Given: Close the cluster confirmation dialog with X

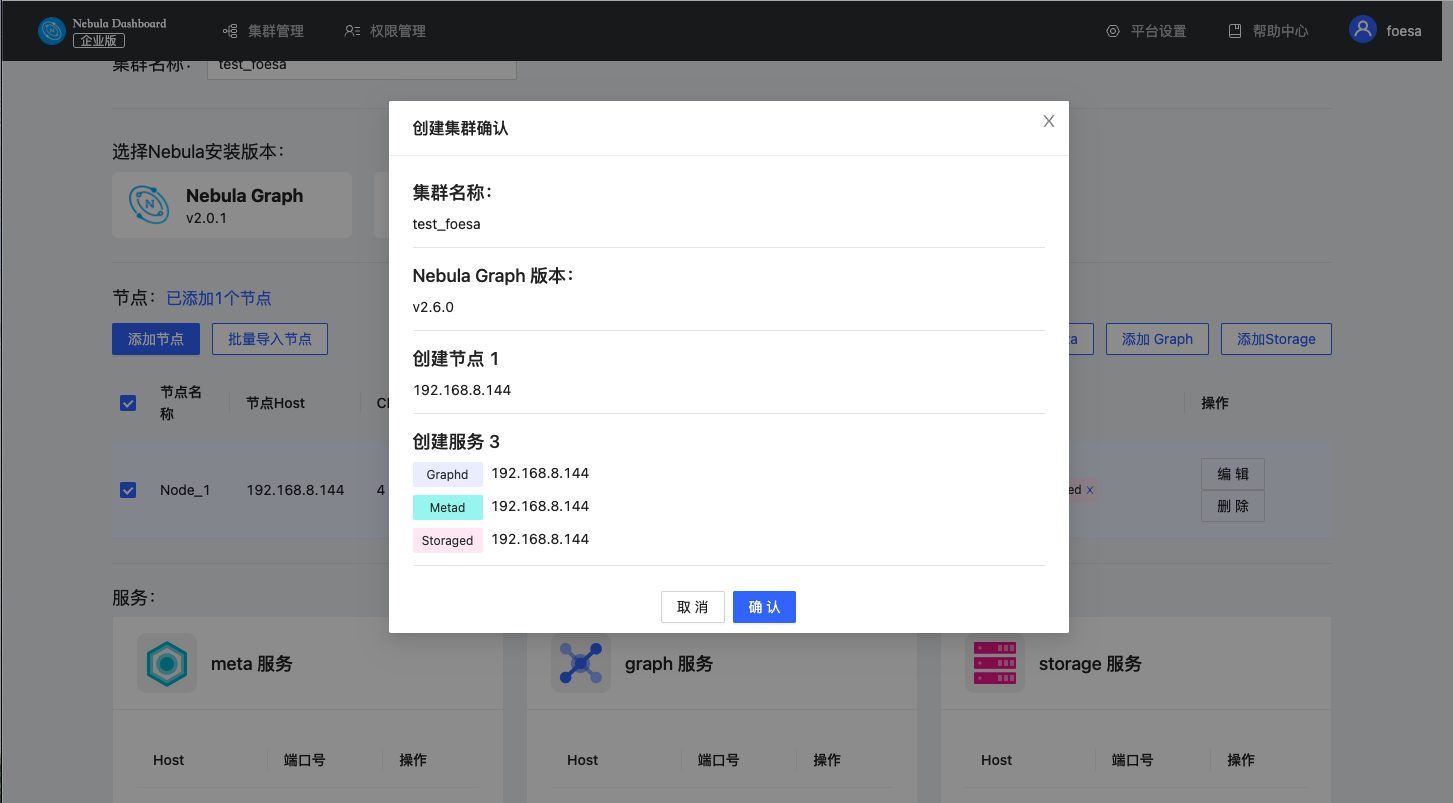Looking at the screenshot, I should pos(1049,121).
